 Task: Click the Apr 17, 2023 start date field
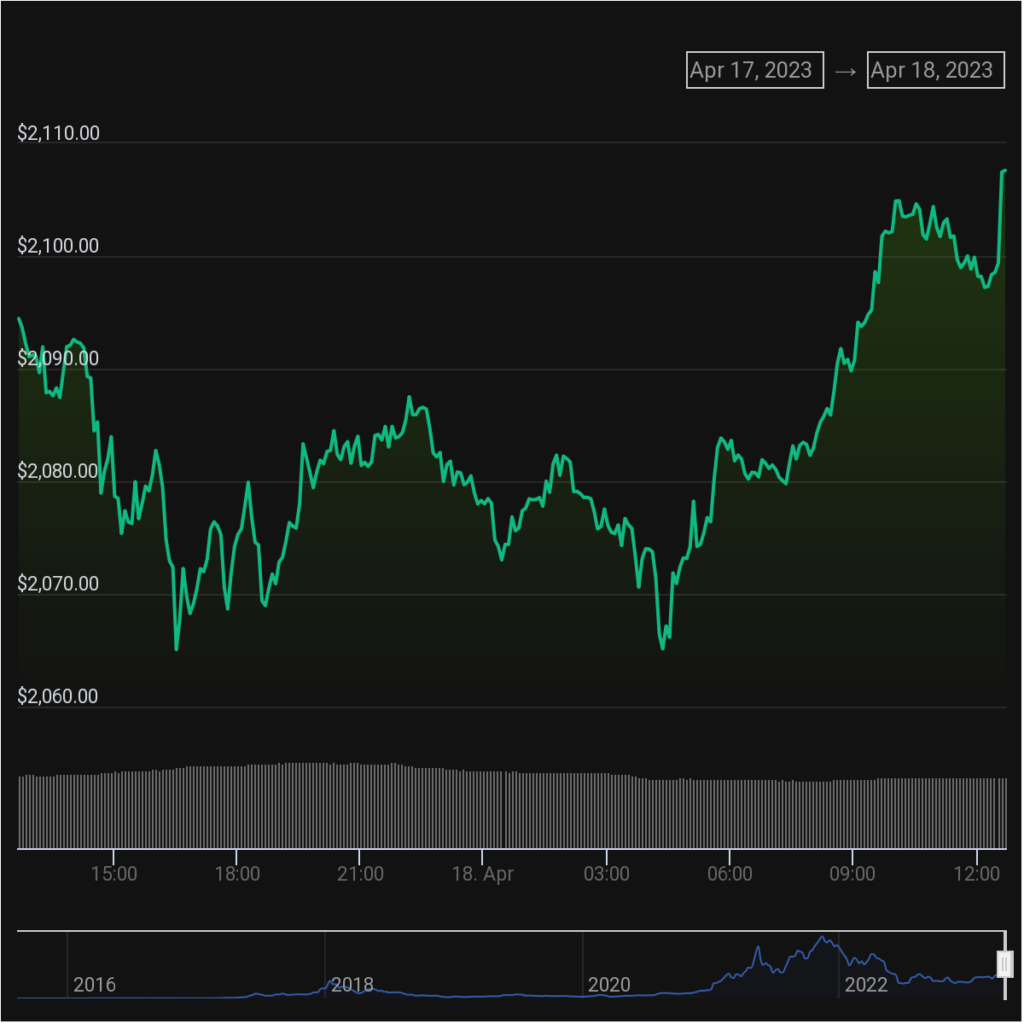pos(754,70)
